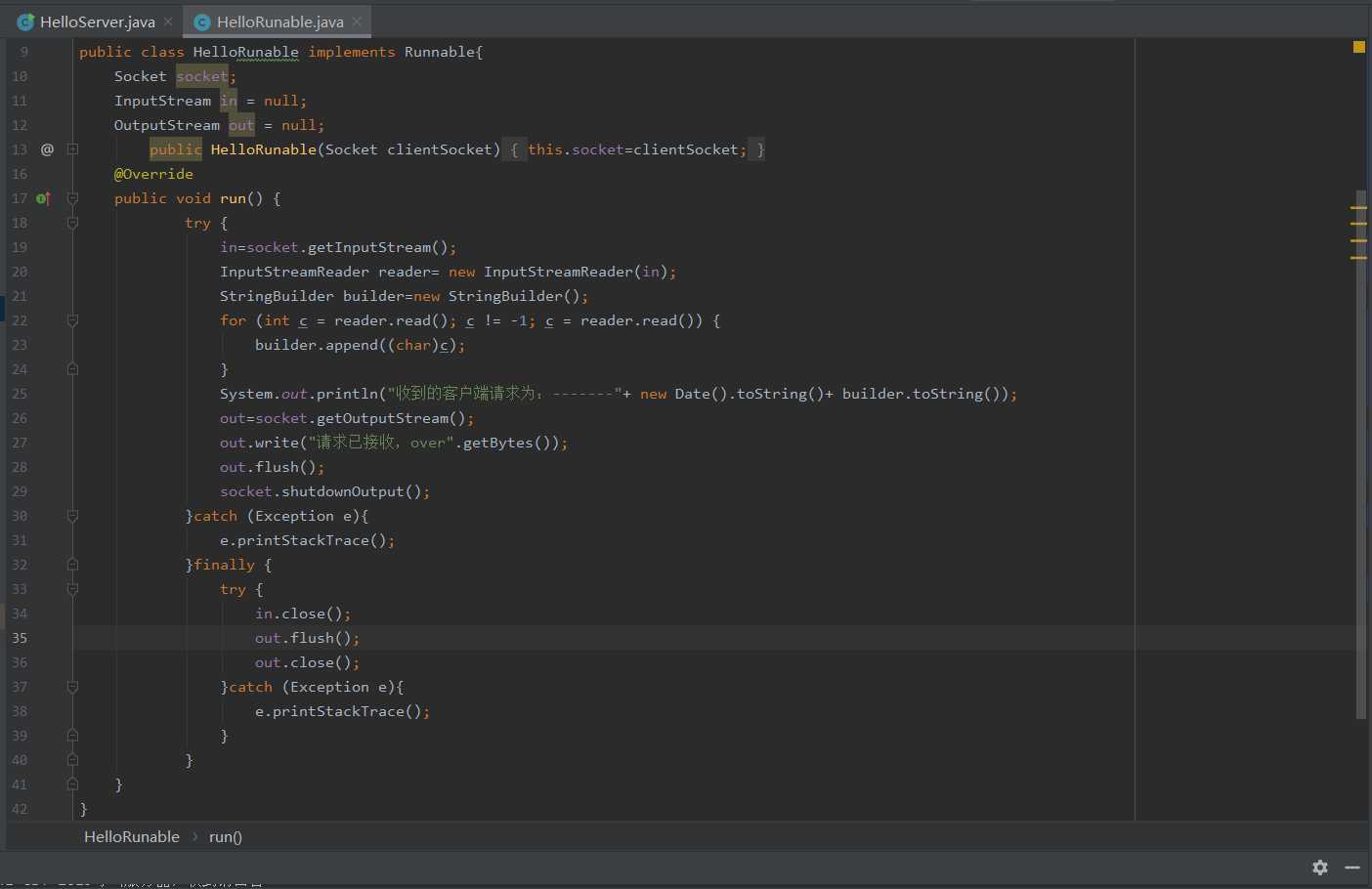
Task: Click 'out.close()' on line 36
Action: 303,662
